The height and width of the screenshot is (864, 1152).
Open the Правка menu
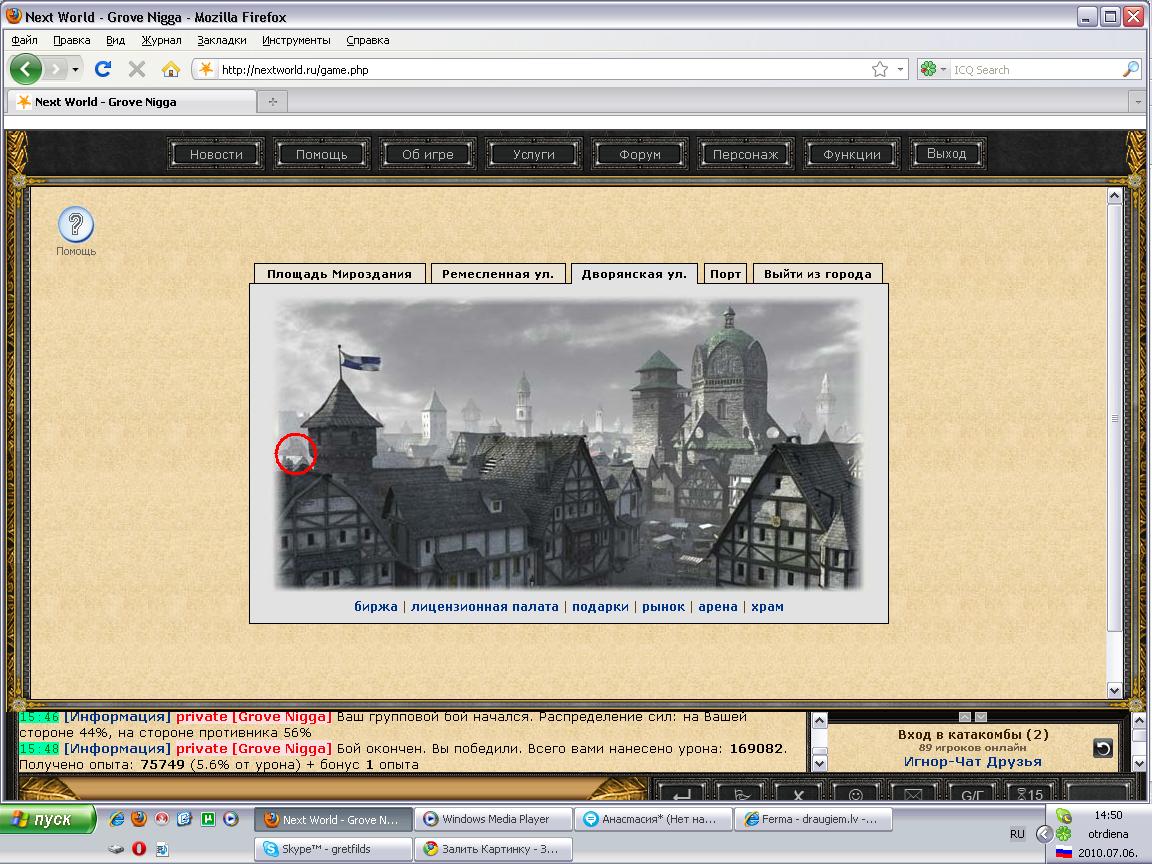pyautogui.click(x=71, y=40)
